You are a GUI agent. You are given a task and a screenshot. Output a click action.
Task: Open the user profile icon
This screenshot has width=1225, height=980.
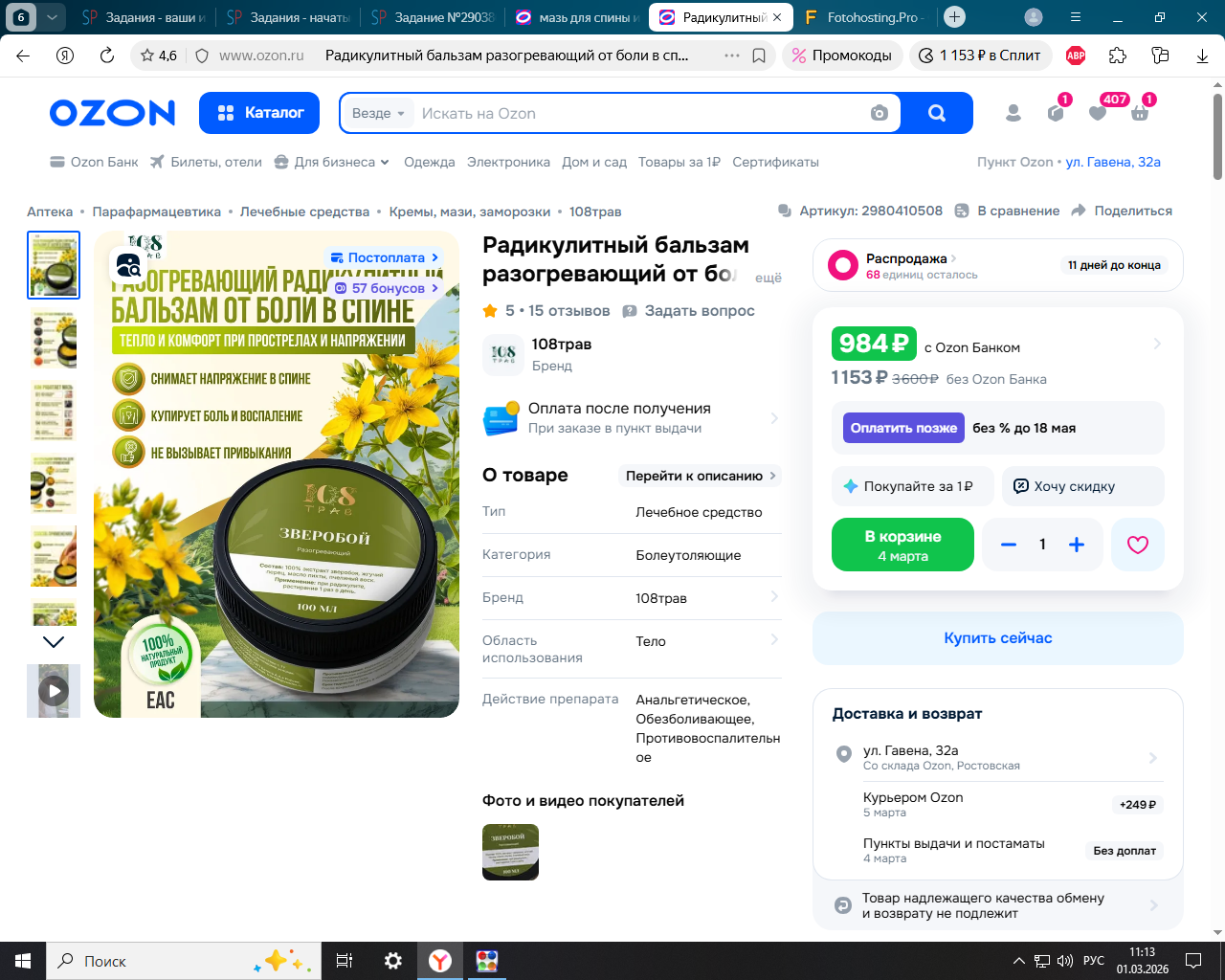[1013, 113]
